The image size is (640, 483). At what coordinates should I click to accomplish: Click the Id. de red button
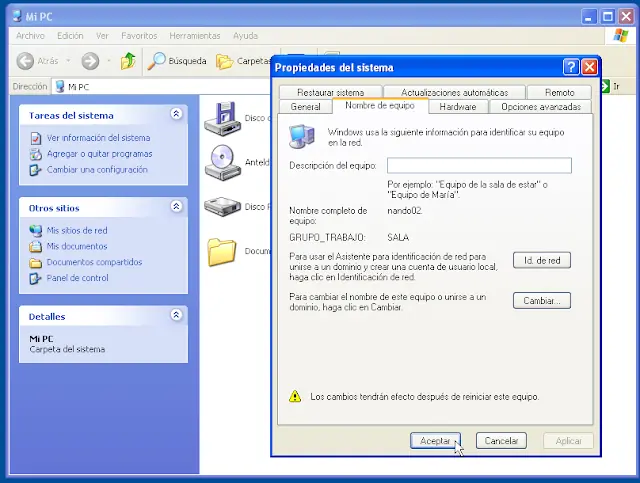tap(541, 260)
